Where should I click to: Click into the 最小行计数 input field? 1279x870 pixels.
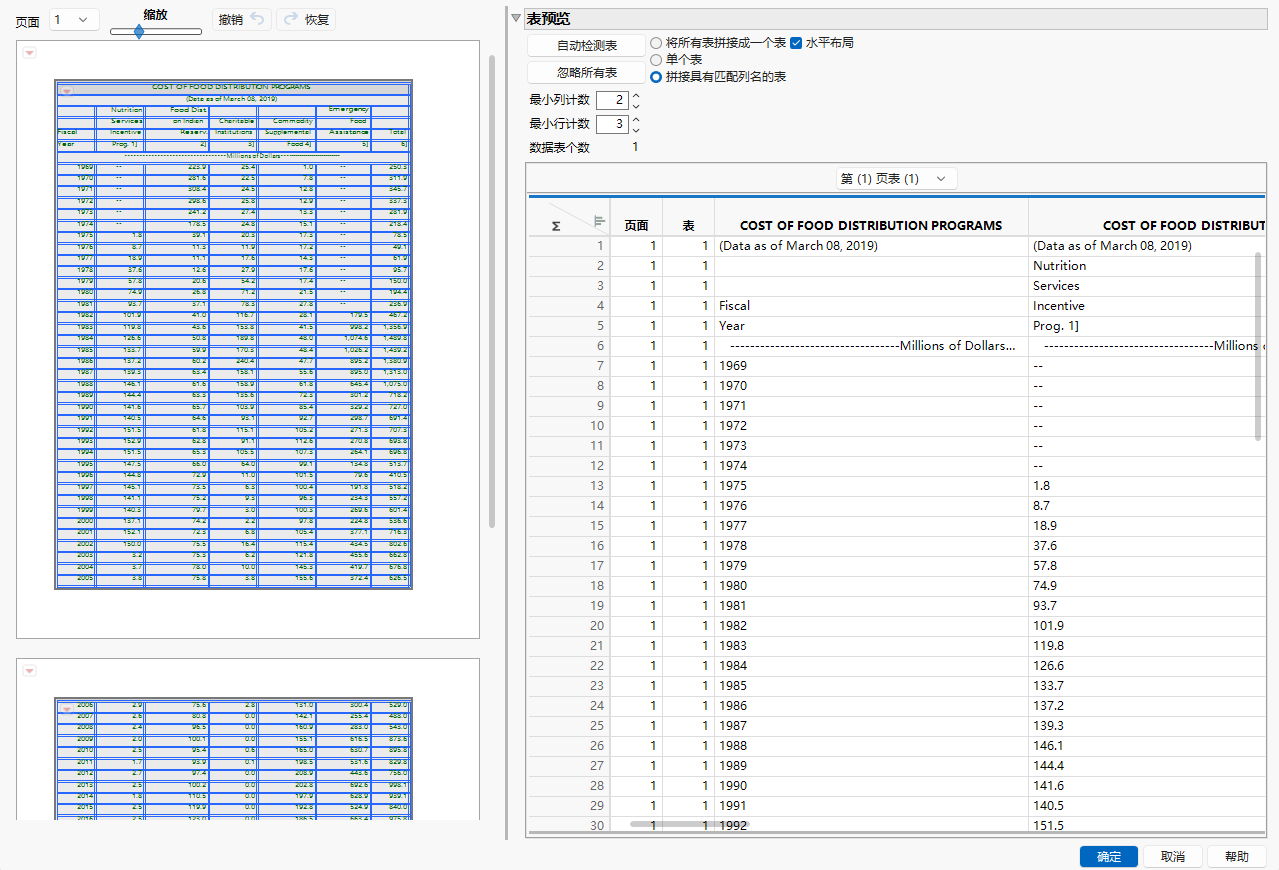tap(611, 124)
